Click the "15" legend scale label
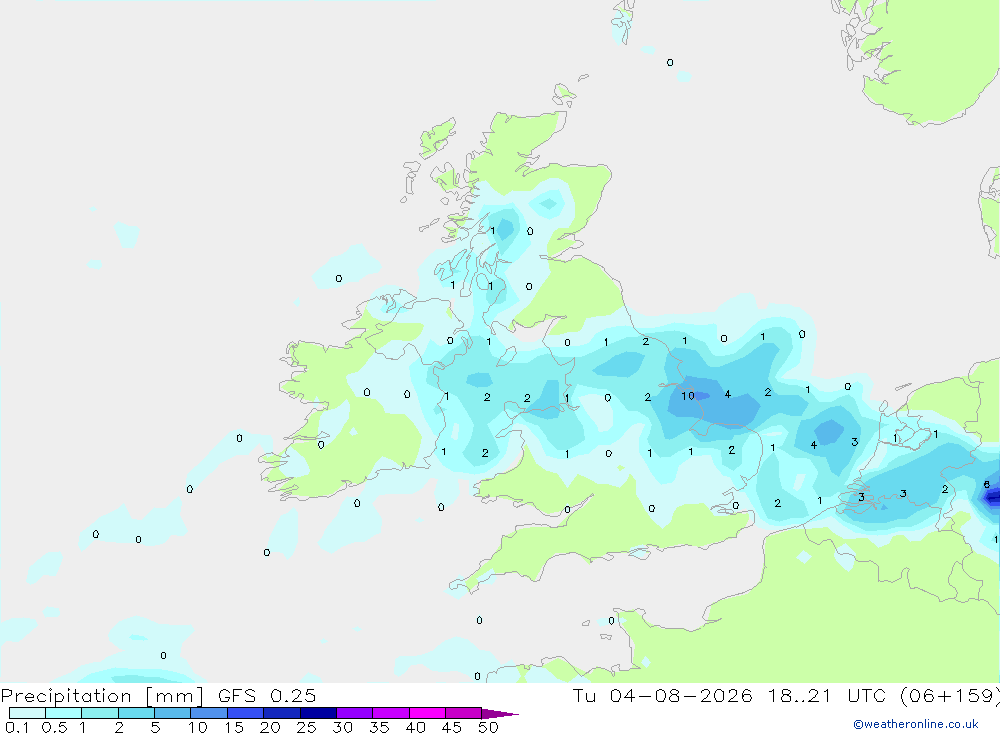Image resolution: width=1000 pixels, height=733 pixels. tap(234, 727)
